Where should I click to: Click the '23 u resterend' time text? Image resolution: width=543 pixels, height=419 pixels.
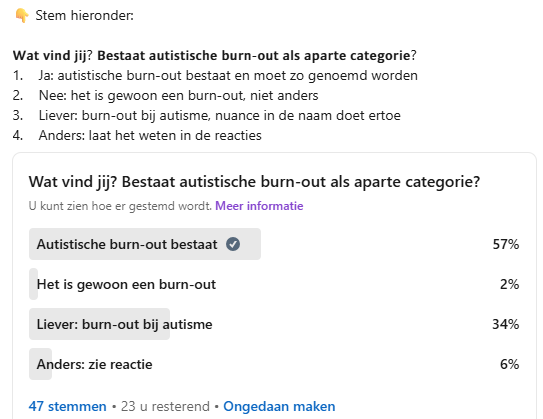[x=165, y=406]
